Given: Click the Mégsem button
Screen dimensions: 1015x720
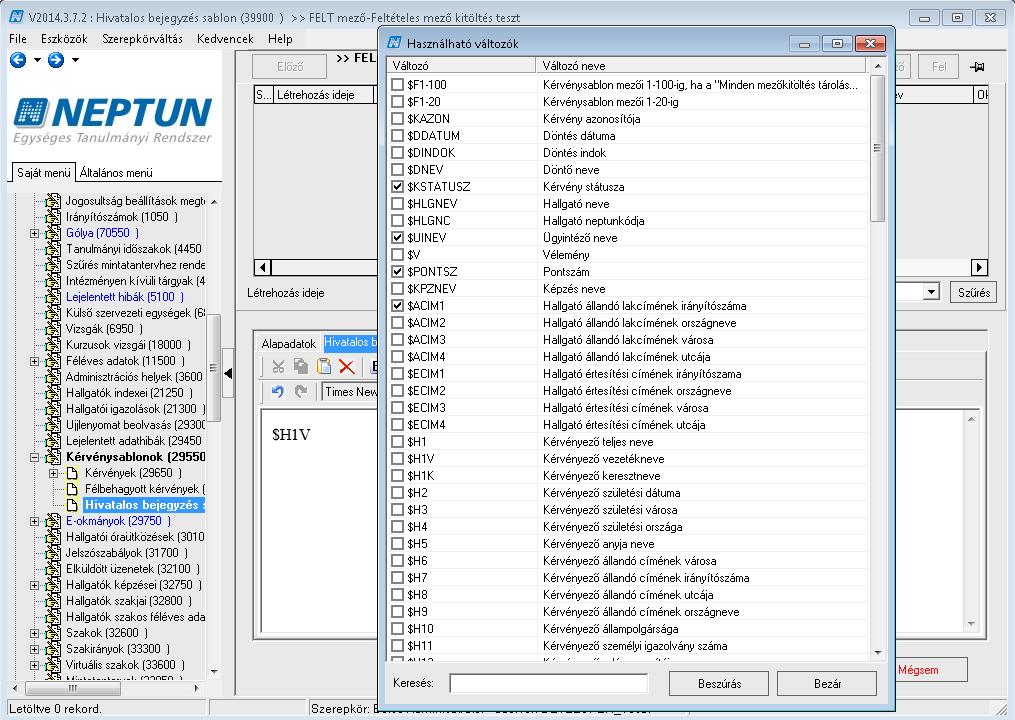Looking at the screenshot, I should coord(932,670).
